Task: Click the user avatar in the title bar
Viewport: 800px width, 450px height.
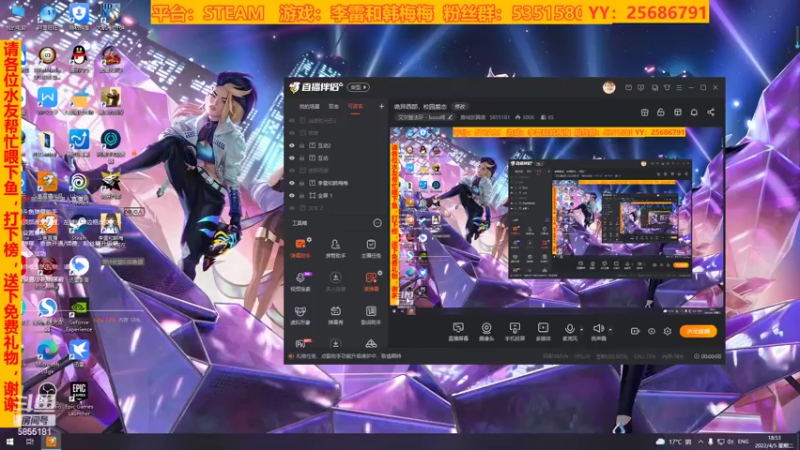Action: click(x=609, y=87)
